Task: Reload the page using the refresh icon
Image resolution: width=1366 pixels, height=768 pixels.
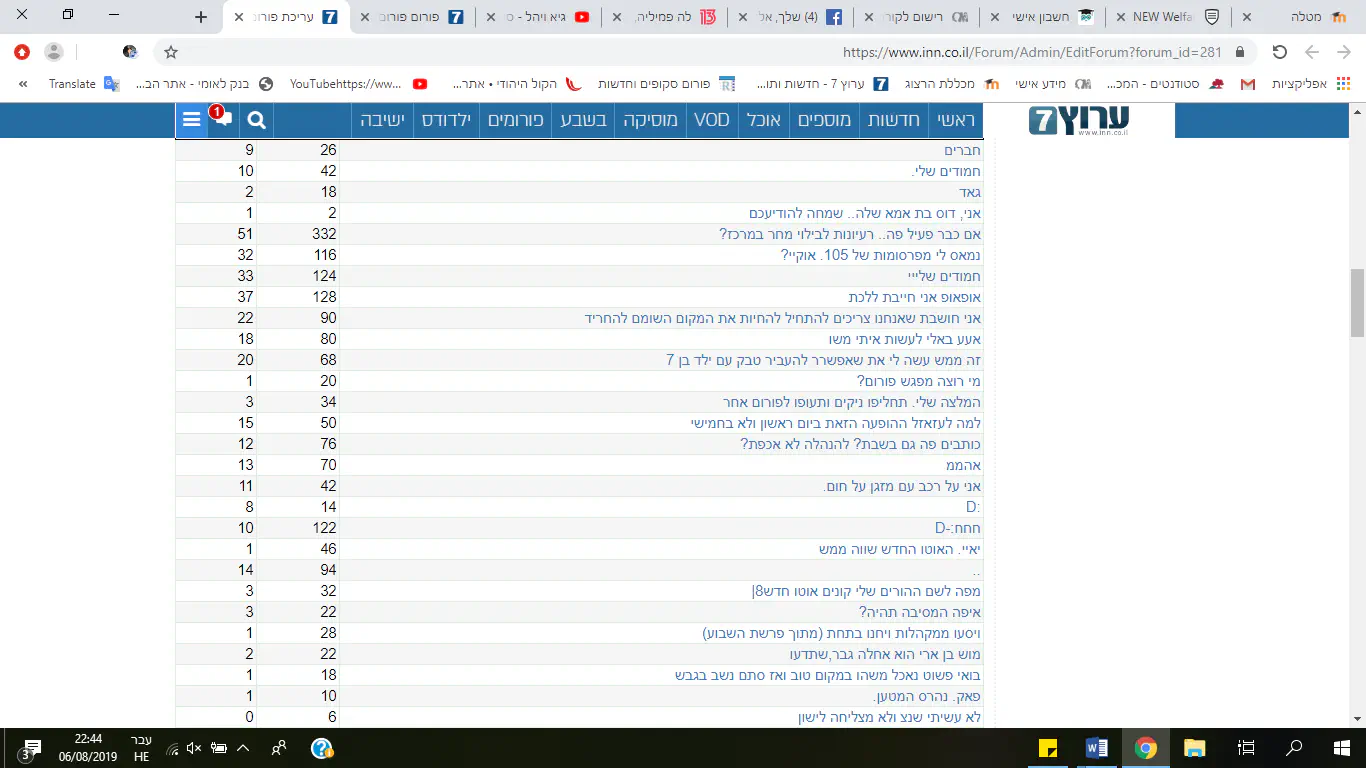Action: pos(1279,52)
